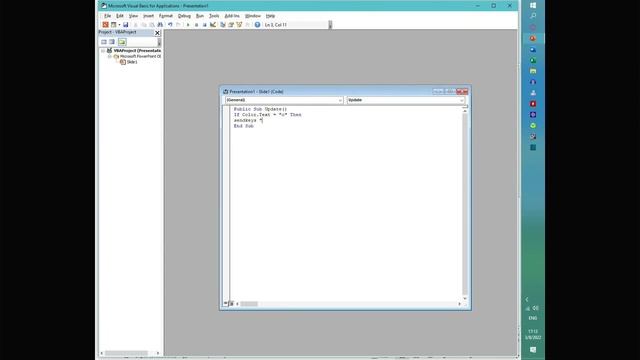Viewport: 640px width, 360px height.
Task: Click the toolbar options handle after Ln/Col
Action: click(x=330, y=25)
